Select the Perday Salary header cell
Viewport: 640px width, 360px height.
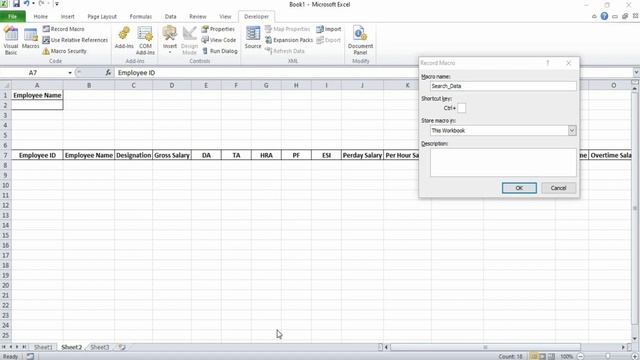click(362, 155)
